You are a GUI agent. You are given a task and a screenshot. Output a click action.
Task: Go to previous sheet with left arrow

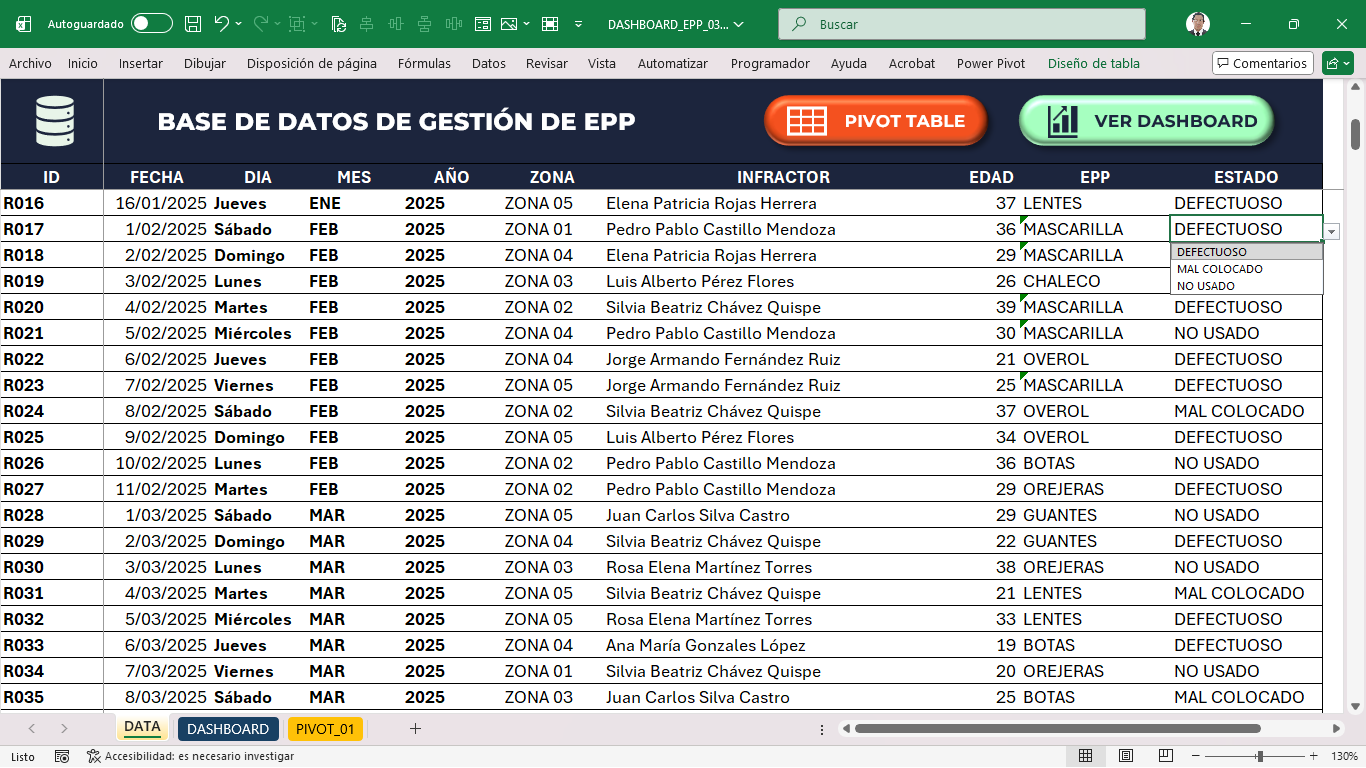click(x=32, y=729)
